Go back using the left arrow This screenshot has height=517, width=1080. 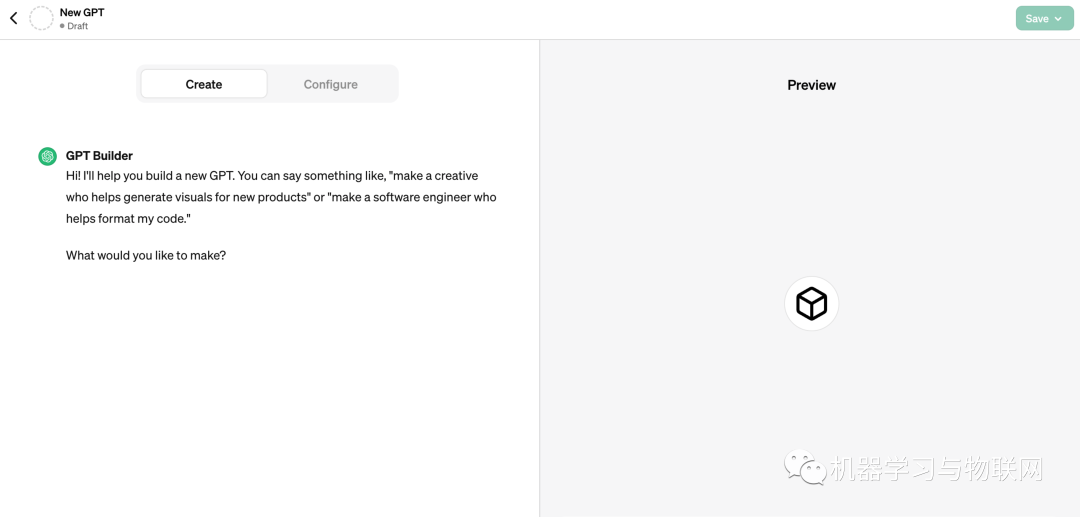click(x=14, y=18)
